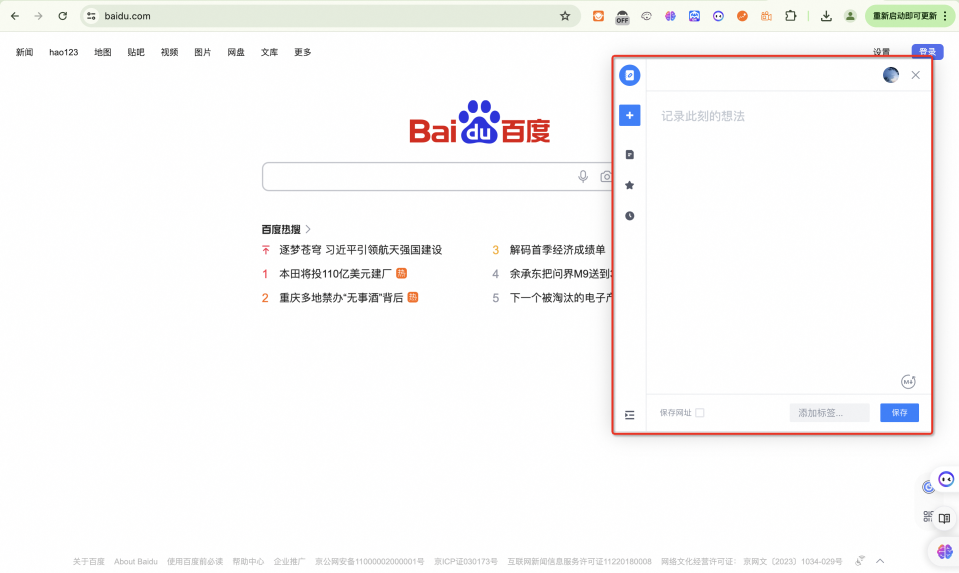
Task: Open the Chrome three-dot menu
Action: (x=946, y=16)
